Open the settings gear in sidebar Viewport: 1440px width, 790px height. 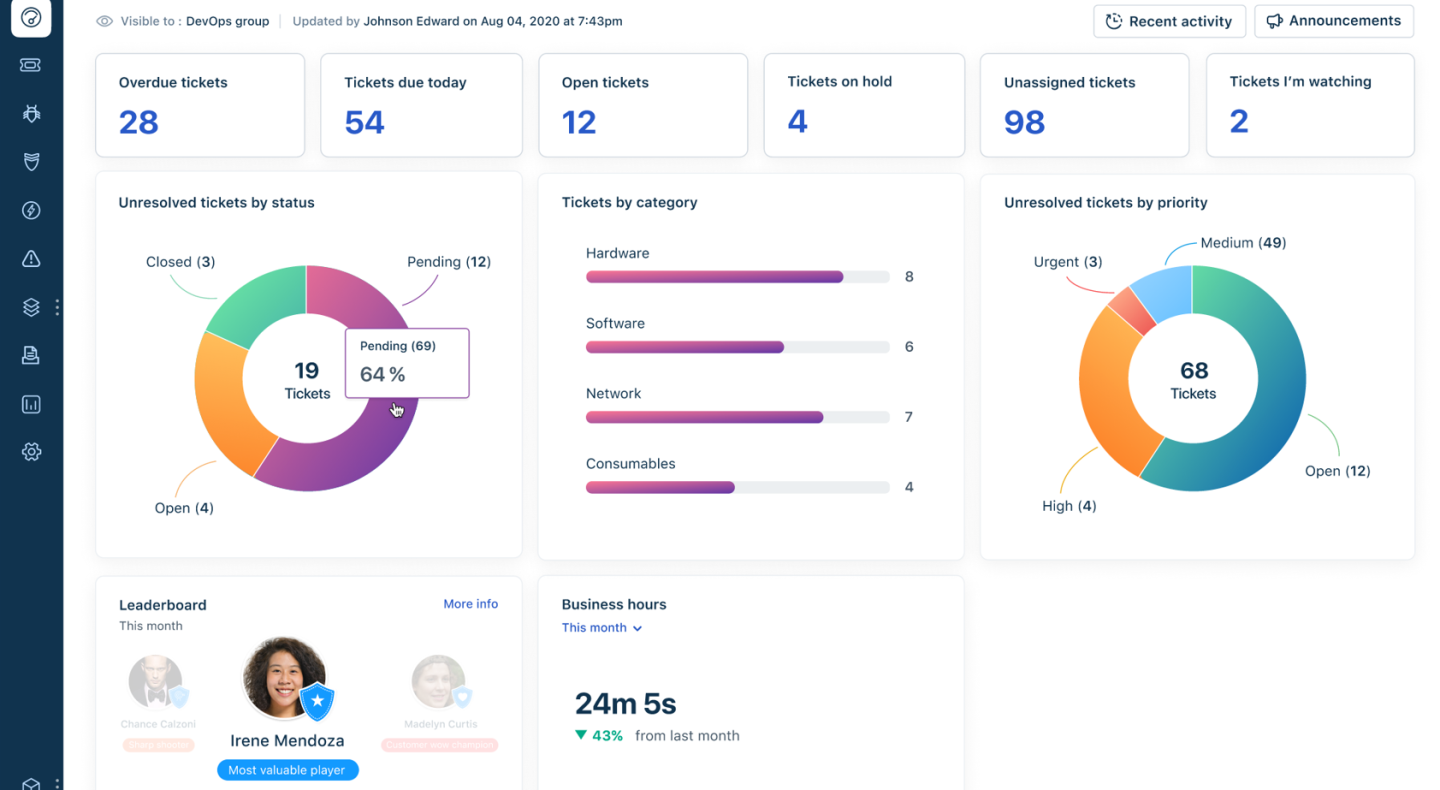(x=31, y=452)
